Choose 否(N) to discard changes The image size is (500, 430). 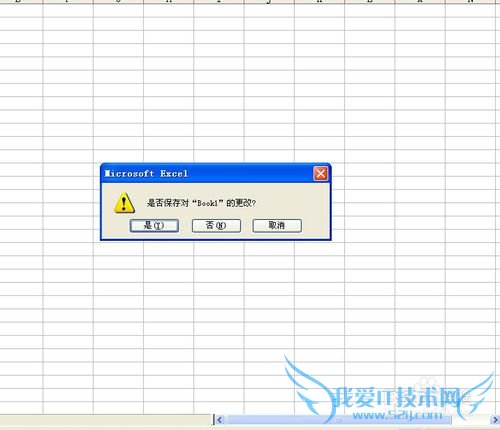[x=216, y=226]
